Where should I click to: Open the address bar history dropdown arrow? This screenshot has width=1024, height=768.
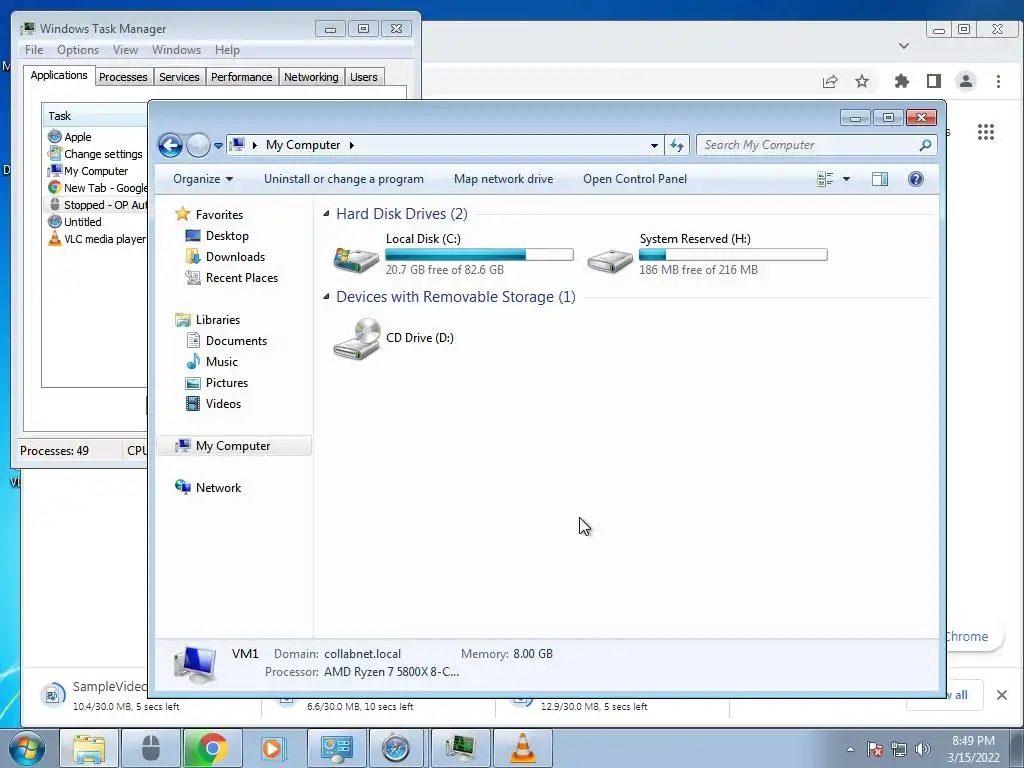(654, 146)
